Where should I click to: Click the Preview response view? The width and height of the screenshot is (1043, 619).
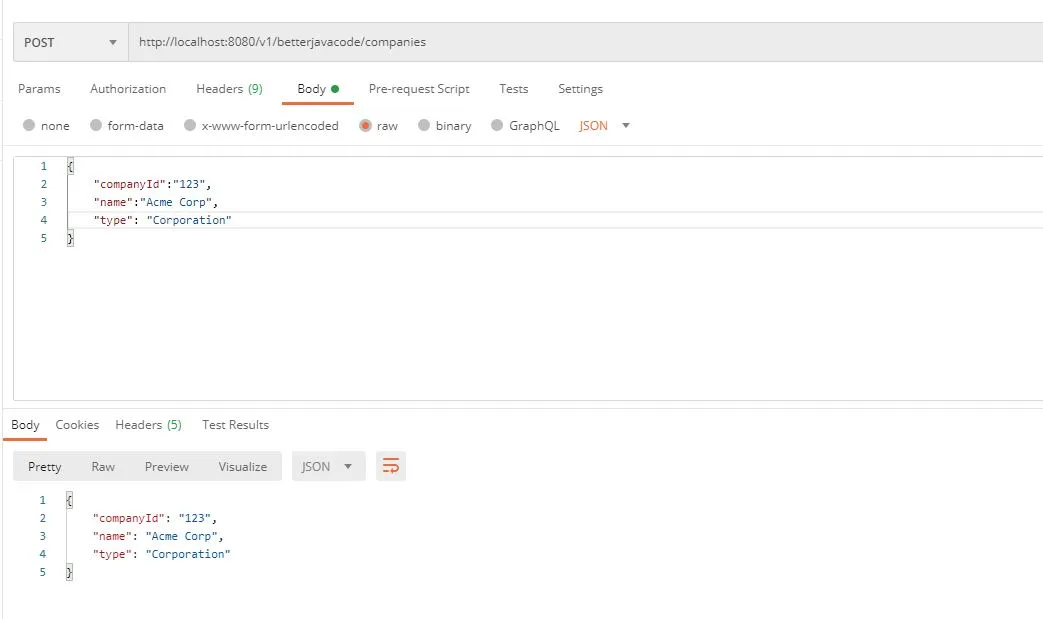click(x=166, y=465)
